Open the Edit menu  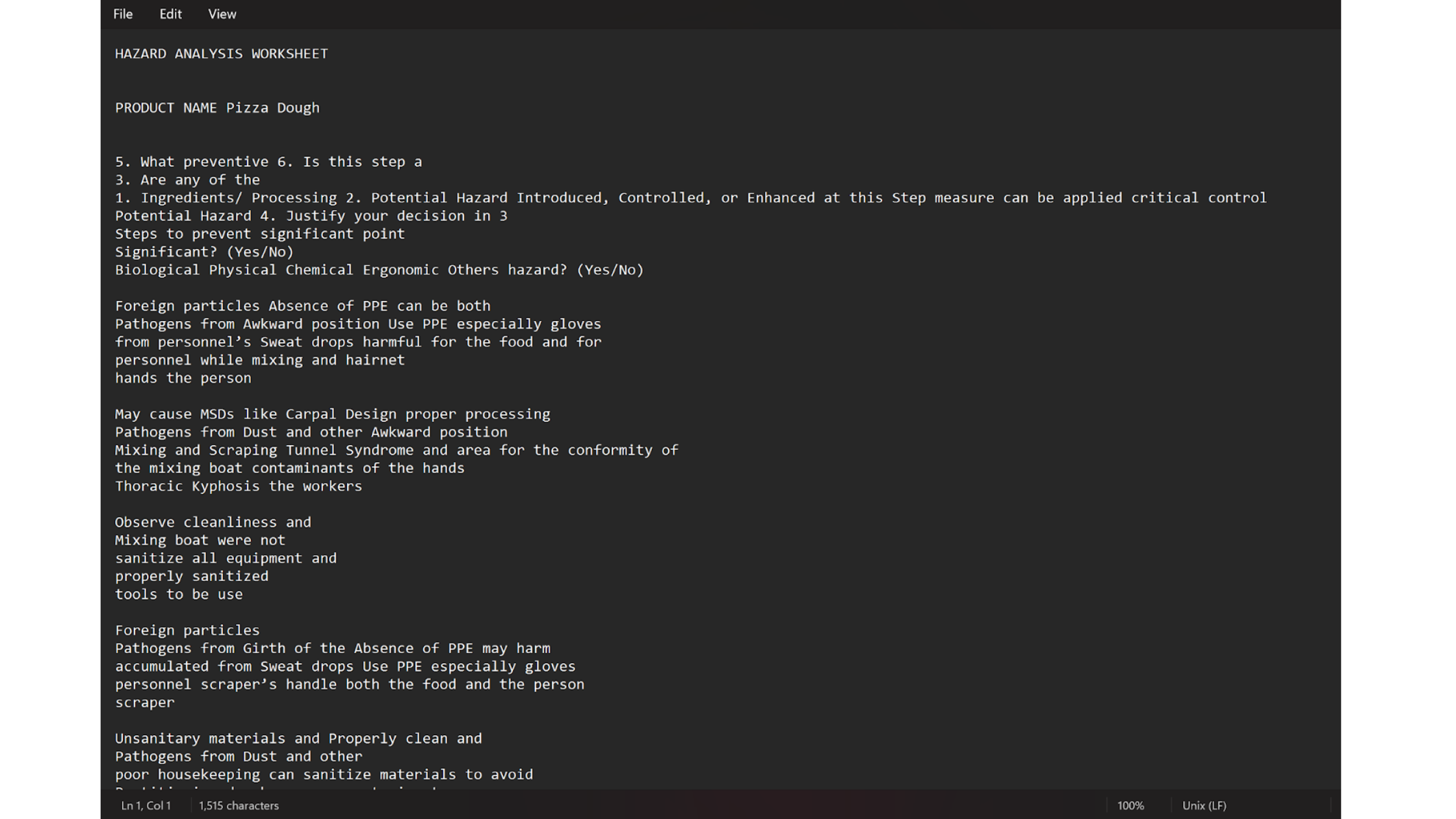[170, 14]
